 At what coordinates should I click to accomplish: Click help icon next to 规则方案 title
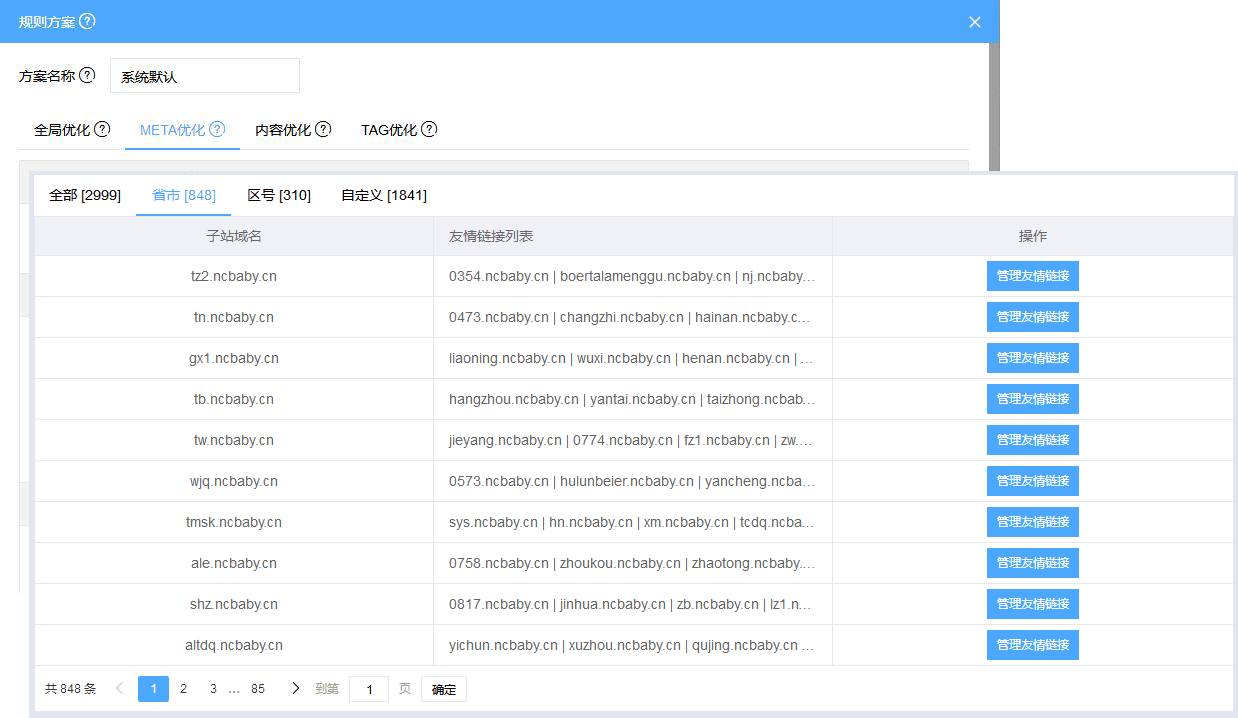(x=88, y=21)
